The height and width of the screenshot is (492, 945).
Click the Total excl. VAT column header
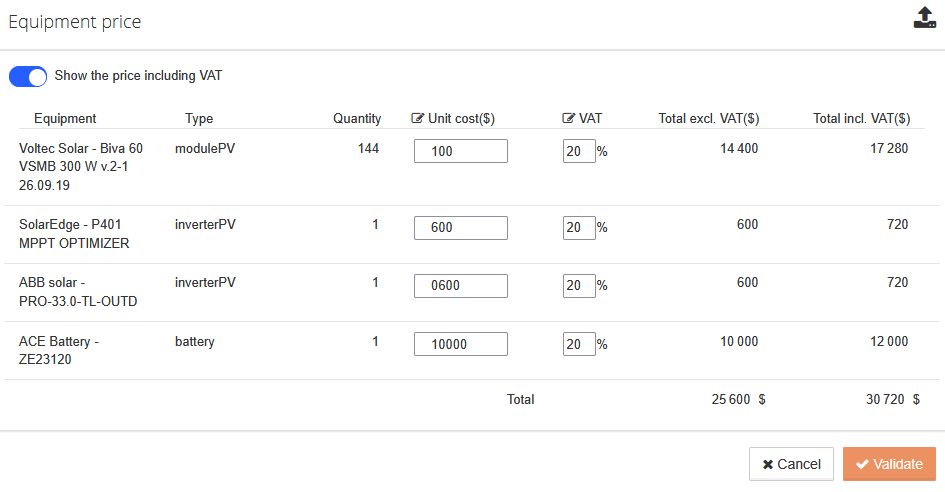click(708, 118)
